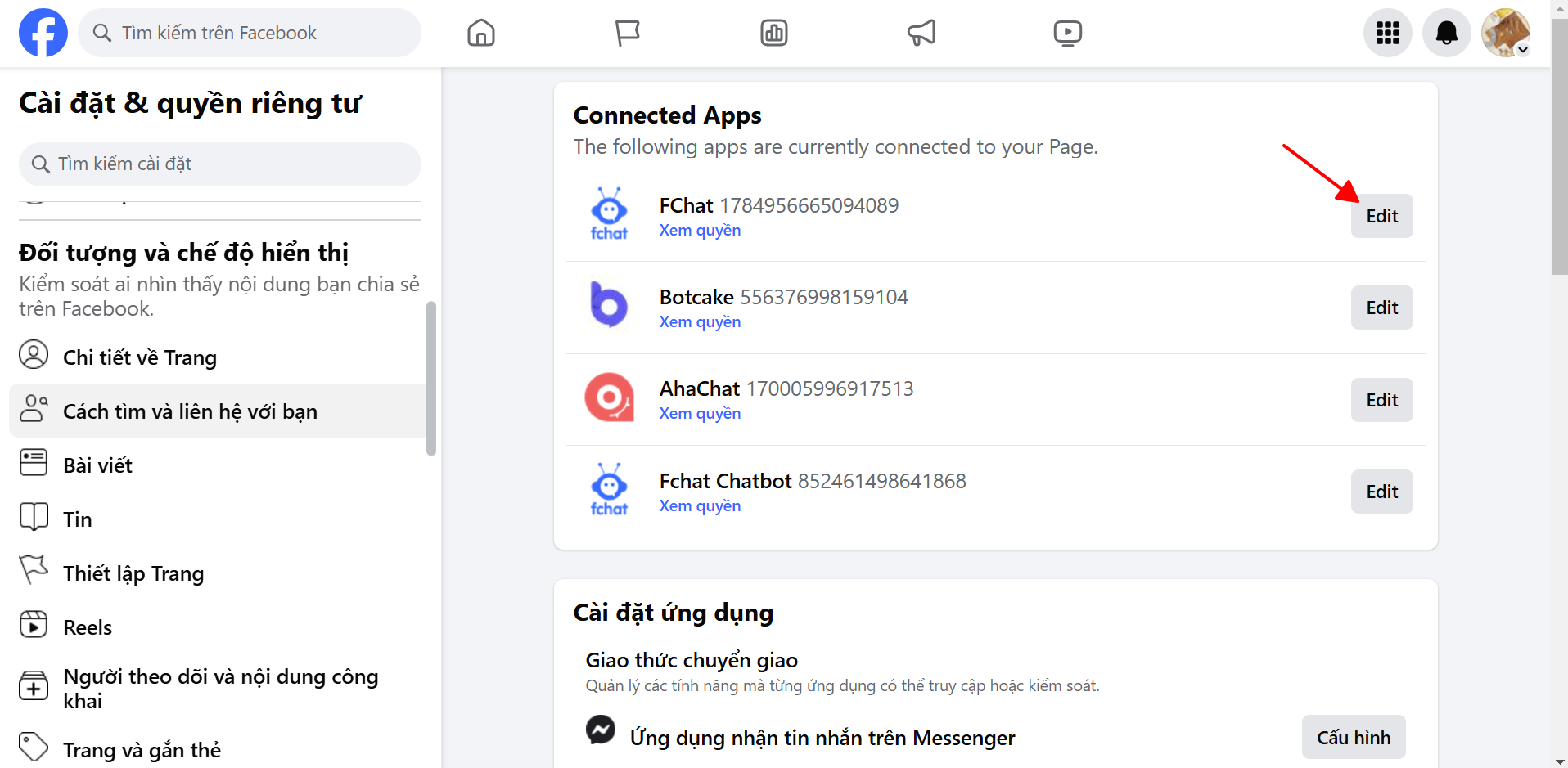This screenshot has width=1568, height=768.
Task: Open Thiết lập Trang settings
Action: [x=218, y=573]
